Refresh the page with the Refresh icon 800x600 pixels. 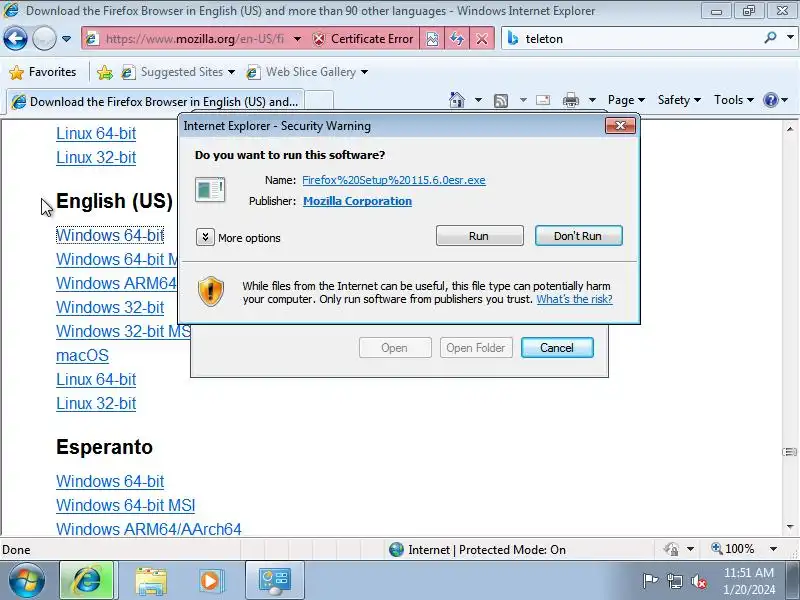pos(457,39)
